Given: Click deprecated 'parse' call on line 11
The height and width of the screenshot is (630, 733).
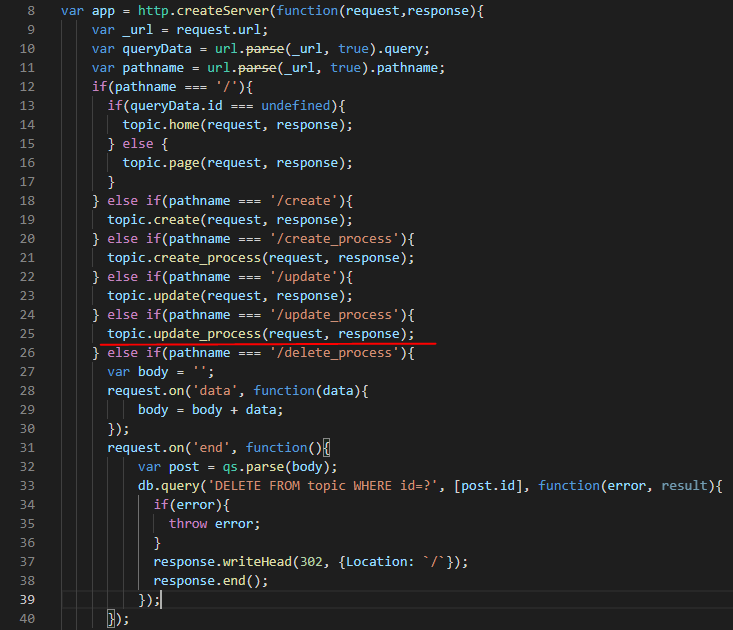Looking at the screenshot, I should (258, 68).
